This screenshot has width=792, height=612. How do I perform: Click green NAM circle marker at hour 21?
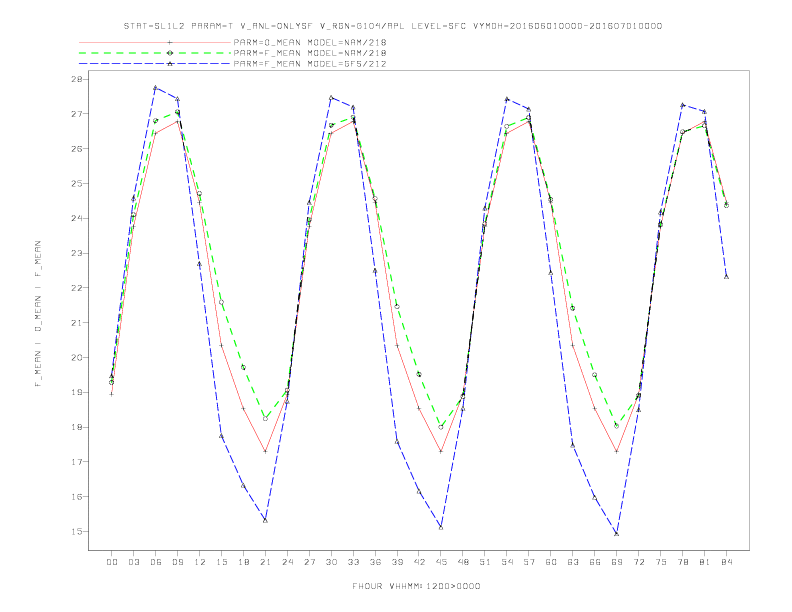pos(265,419)
